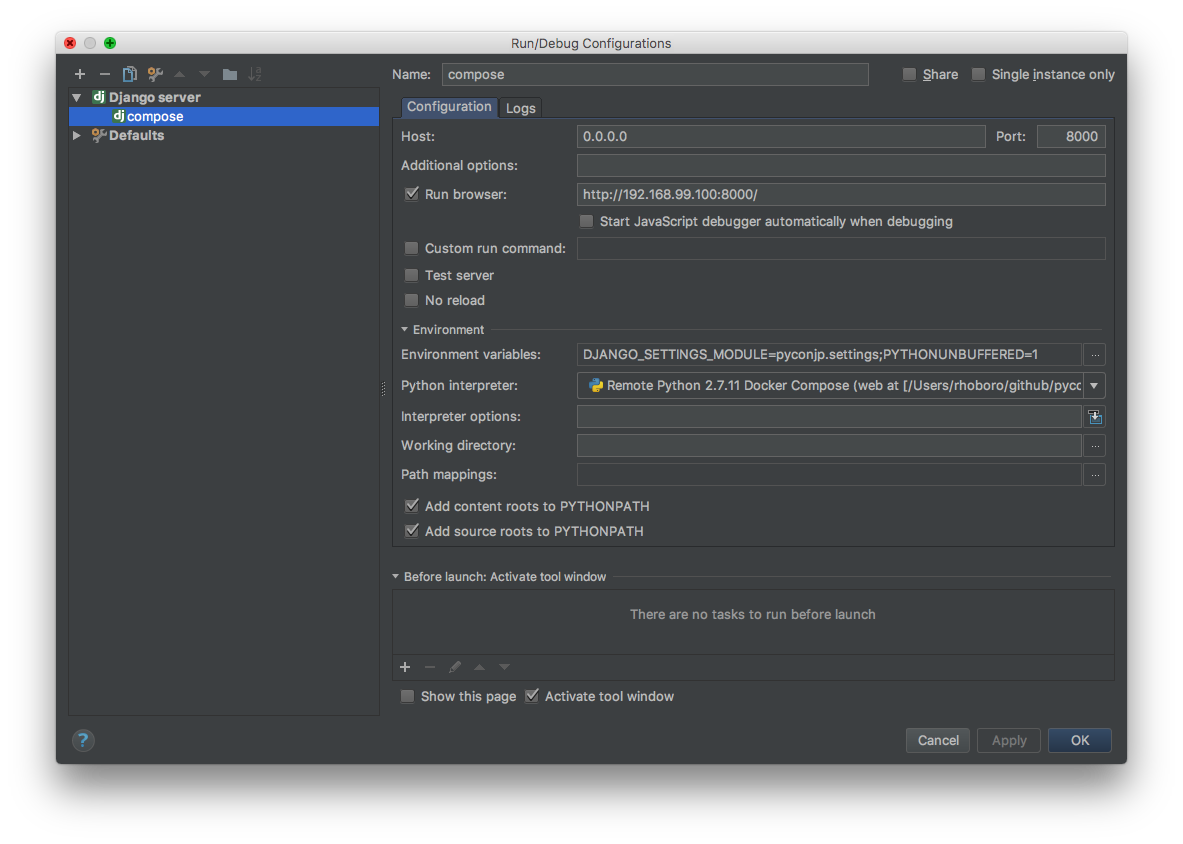Move configuration down in list
The width and height of the screenshot is (1183, 844).
point(204,74)
